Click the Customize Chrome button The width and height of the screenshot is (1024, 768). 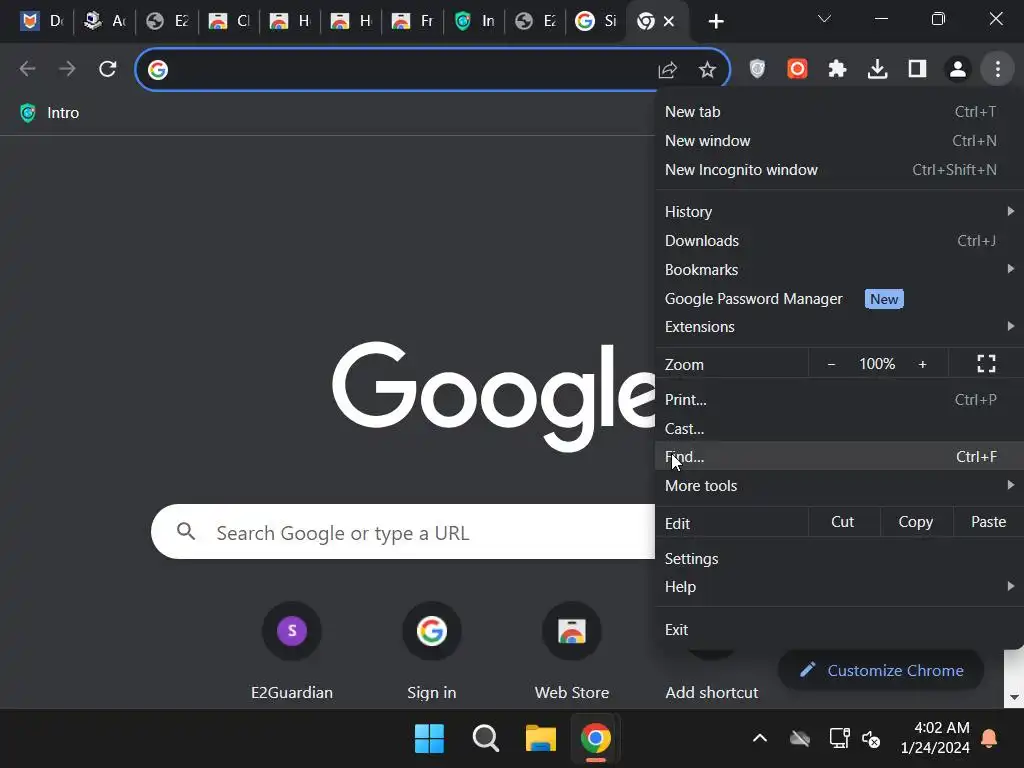(881, 670)
